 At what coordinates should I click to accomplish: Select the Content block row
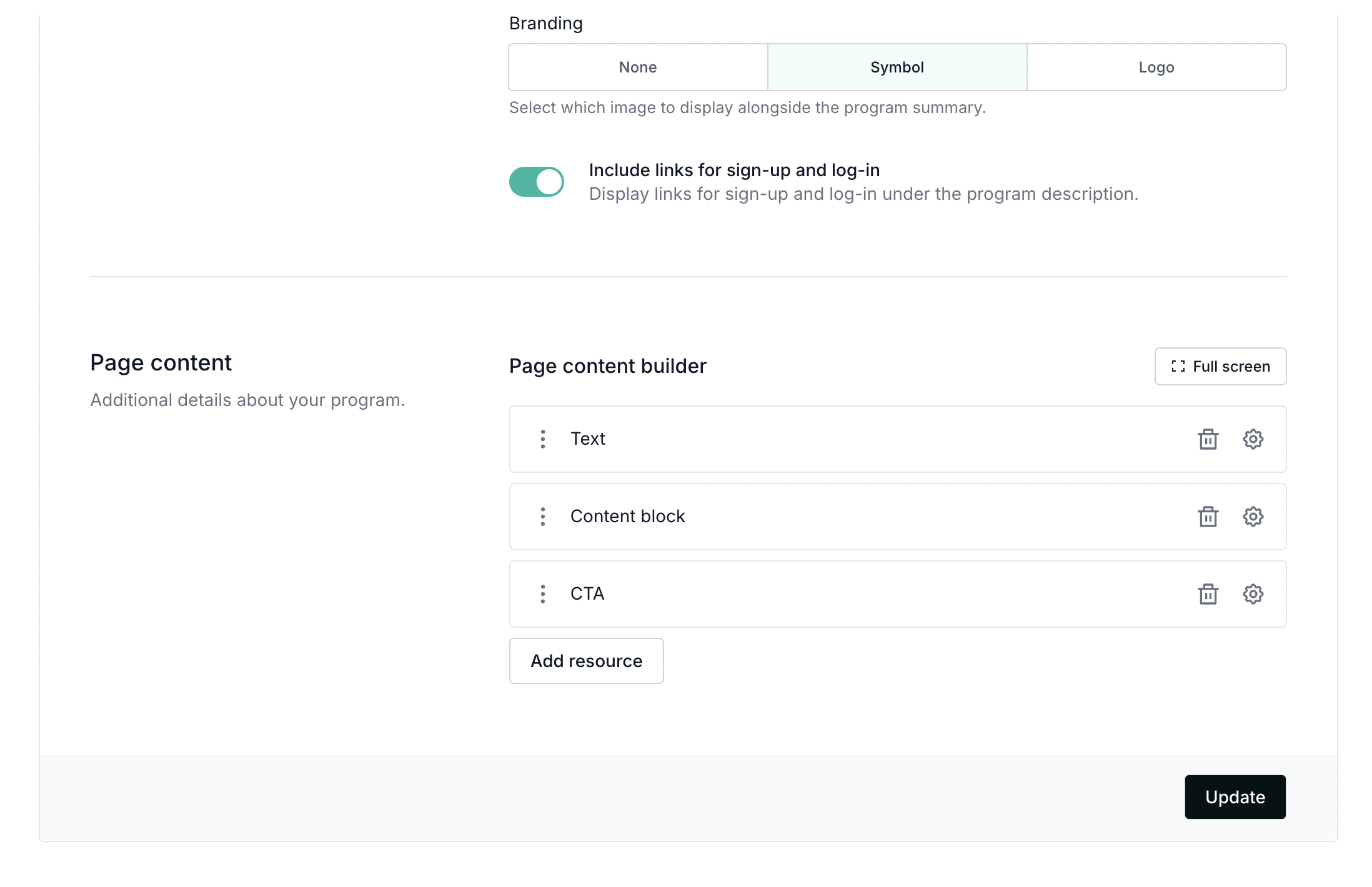[875, 517]
